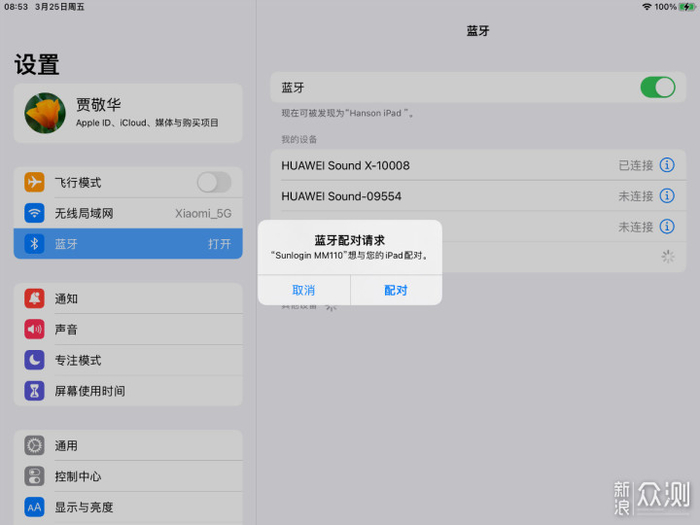This screenshot has height=525, width=700.
Task: Toggle the Bluetooth switch off
Action: pos(658,87)
